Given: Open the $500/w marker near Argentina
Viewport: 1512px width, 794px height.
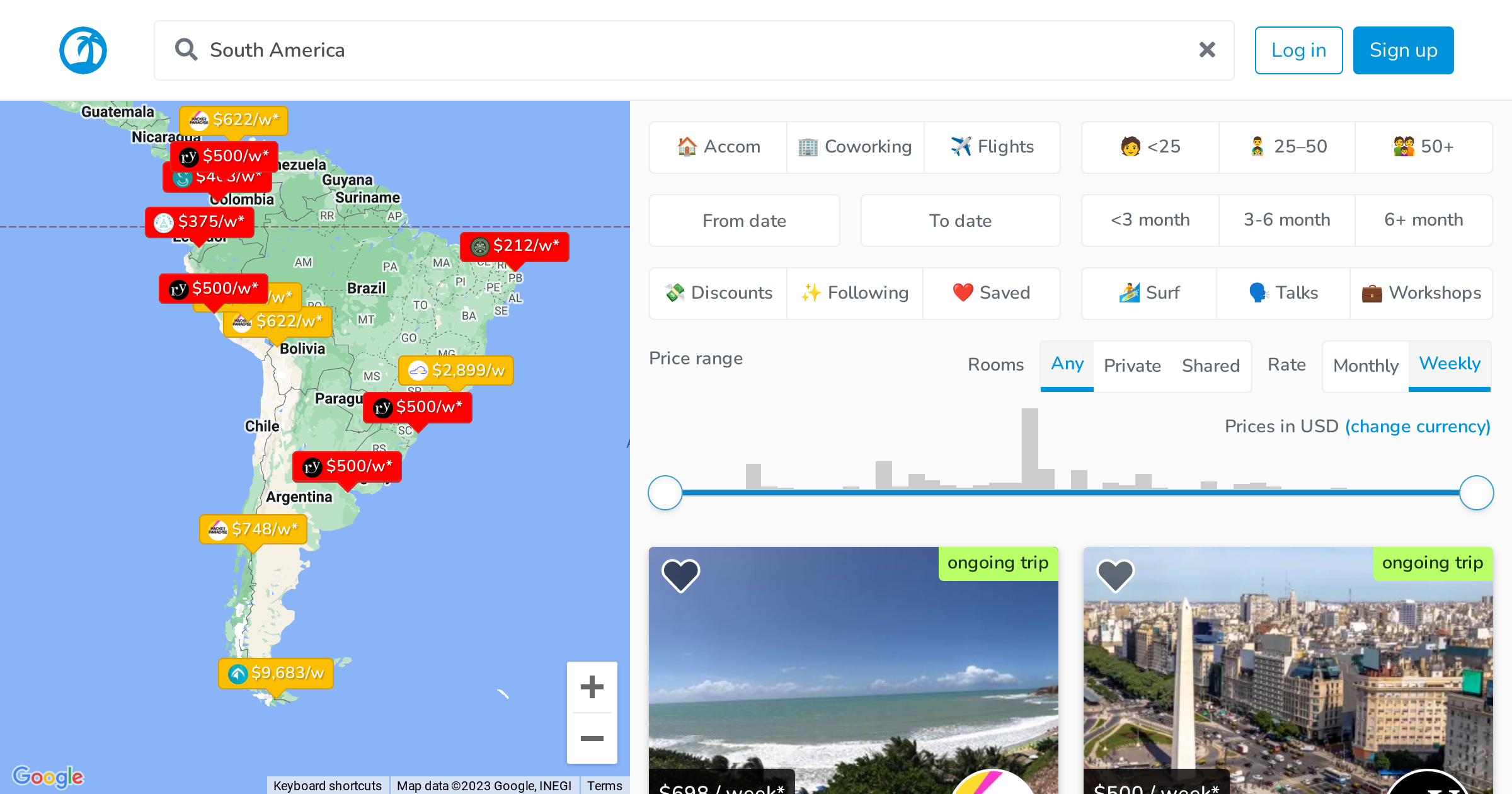Looking at the screenshot, I should (x=347, y=467).
